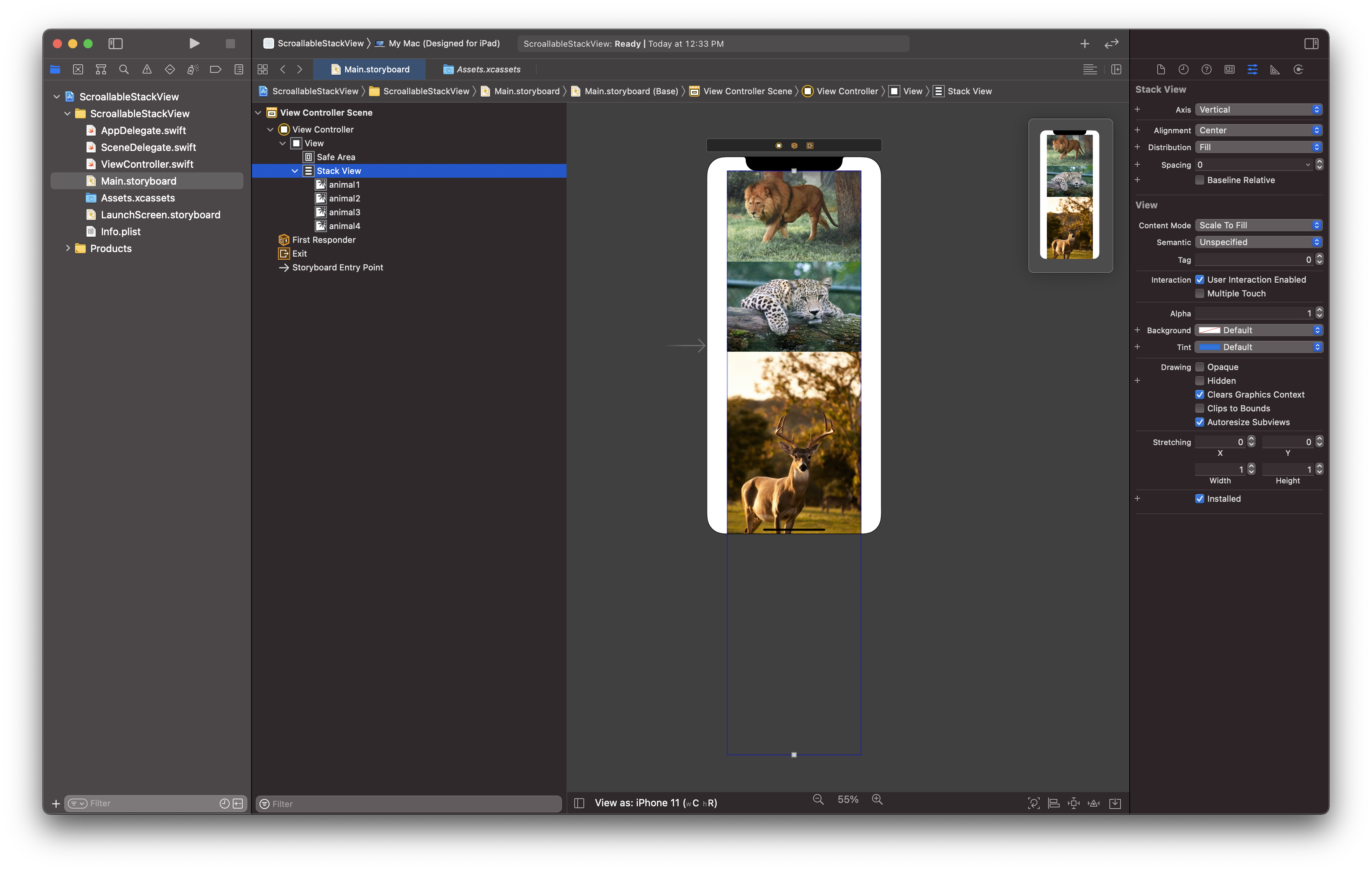This screenshot has height=871, width=1372.
Task: Open the Library plus button
Action: coord(1084,44)
